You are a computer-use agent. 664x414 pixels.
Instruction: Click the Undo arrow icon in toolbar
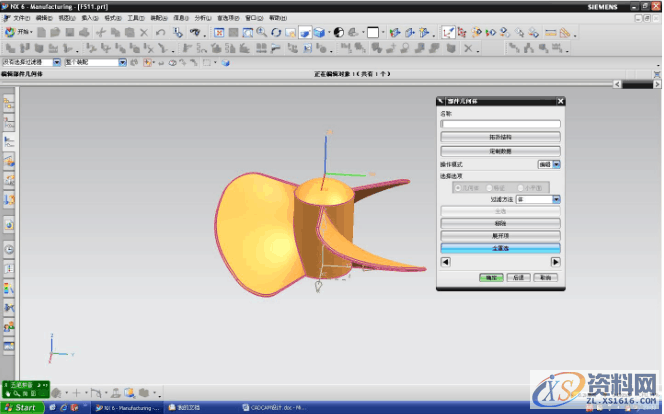click(x=160, y=33)
